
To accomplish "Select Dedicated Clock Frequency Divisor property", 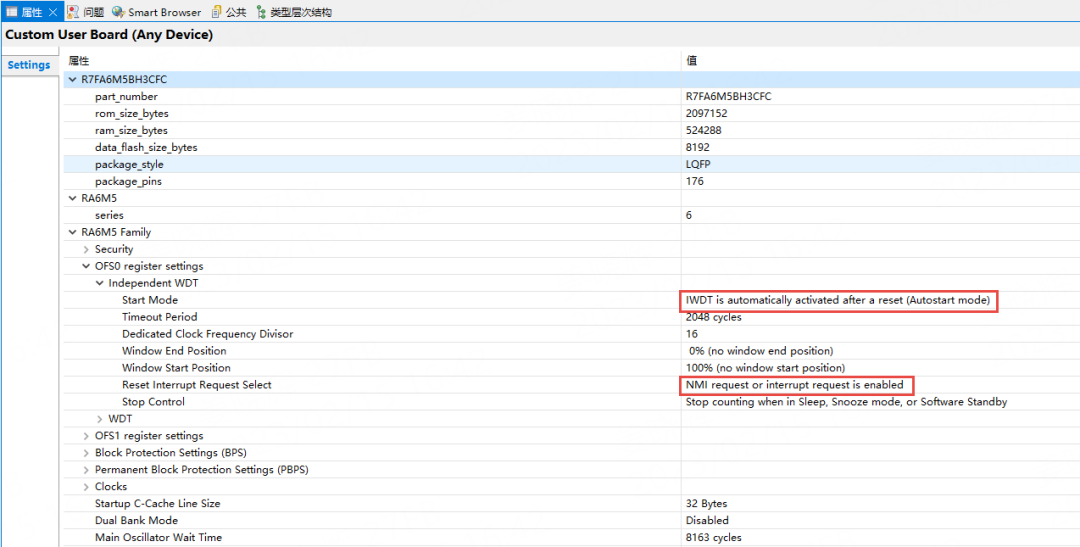I will click(207, 334).
